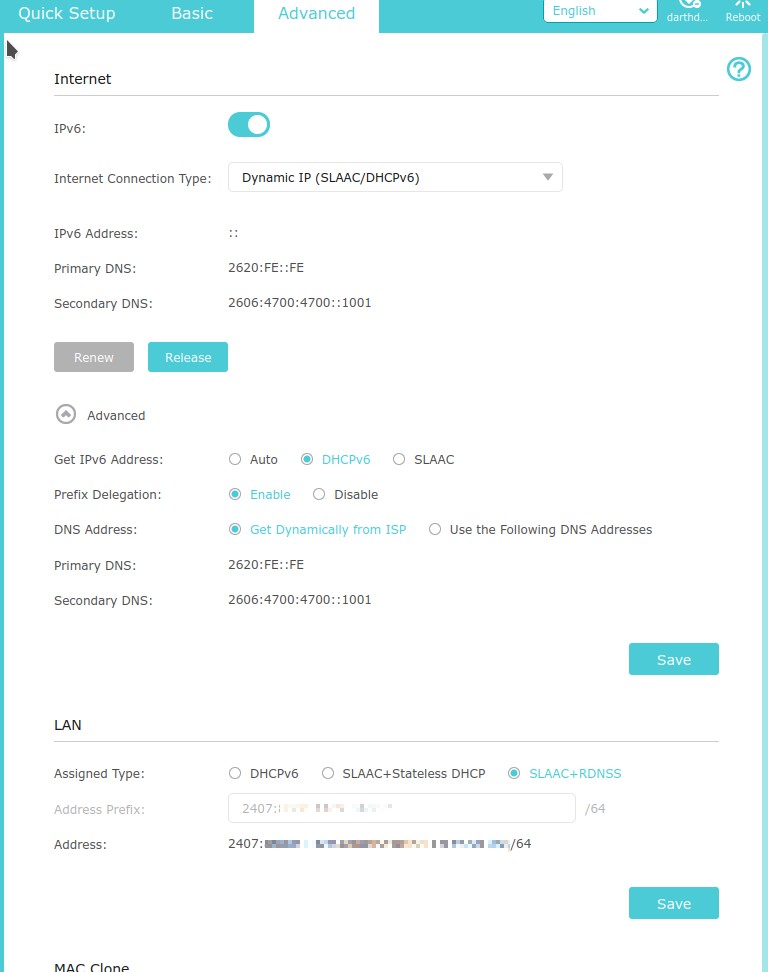Click the help question mark icon
Image resolution: width=768 pixels, height=972 pixels.
pyautogui.click(x=738, y=69)
